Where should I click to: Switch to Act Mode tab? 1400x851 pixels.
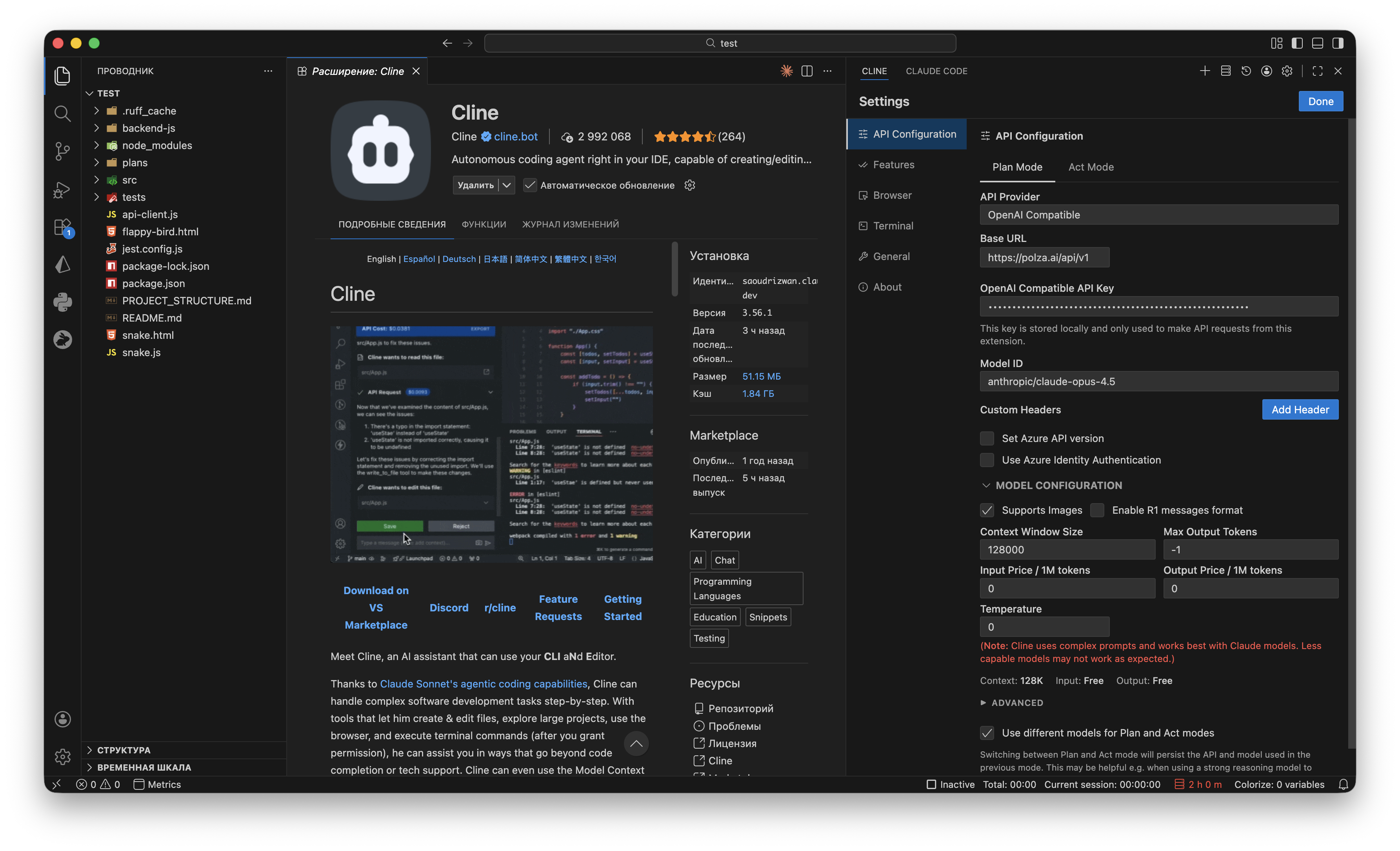pyautogui.click(x=1090, y=167)
